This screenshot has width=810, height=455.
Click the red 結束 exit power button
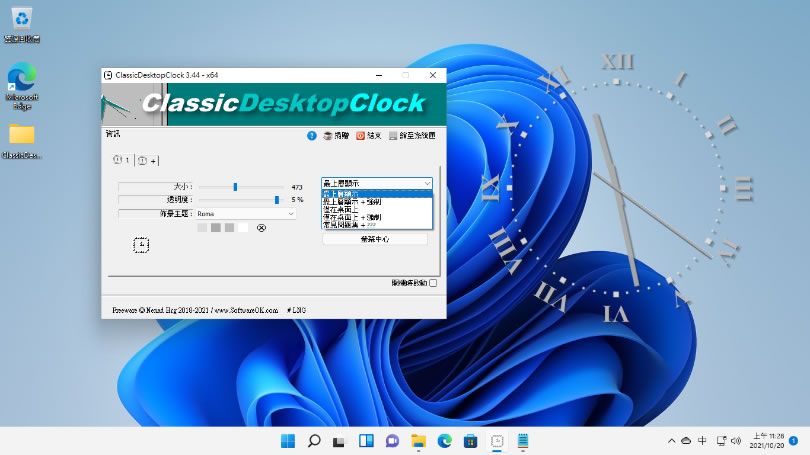(x=368, y=136)
